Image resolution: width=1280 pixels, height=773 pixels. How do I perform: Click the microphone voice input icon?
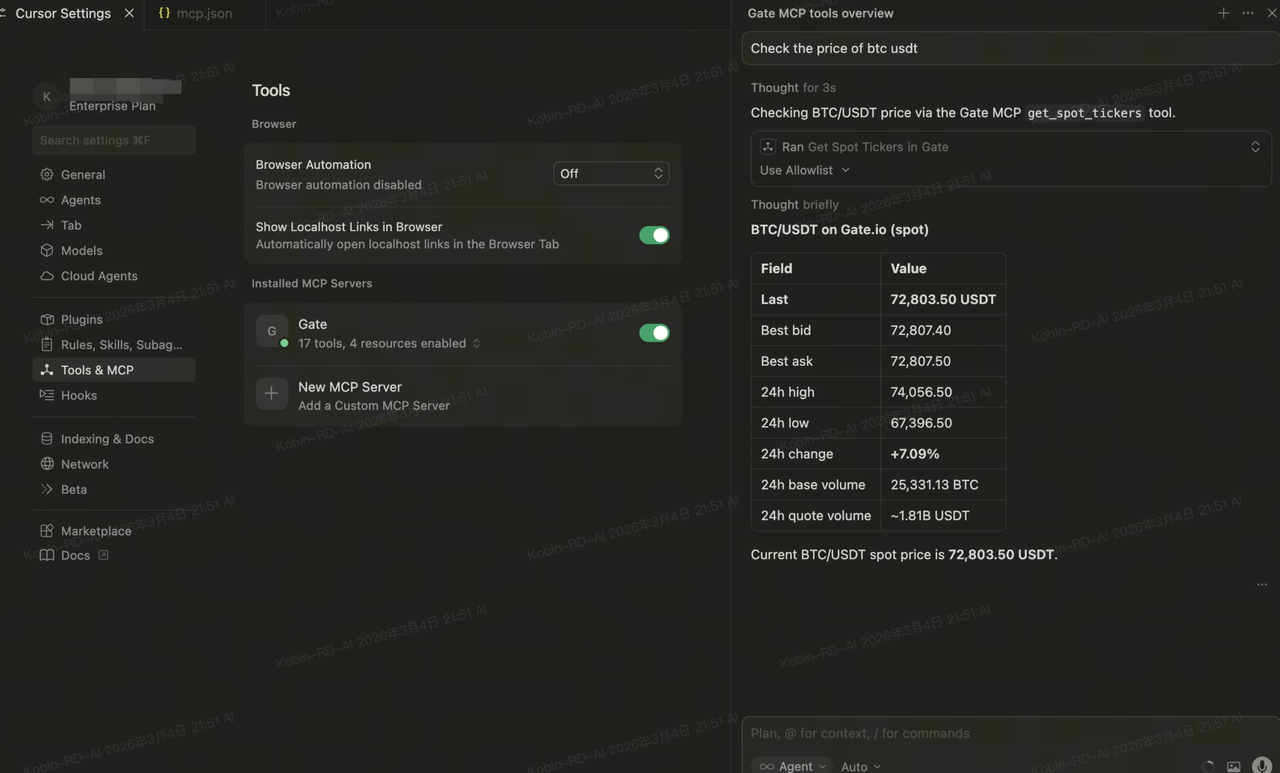coord(1262,766)
